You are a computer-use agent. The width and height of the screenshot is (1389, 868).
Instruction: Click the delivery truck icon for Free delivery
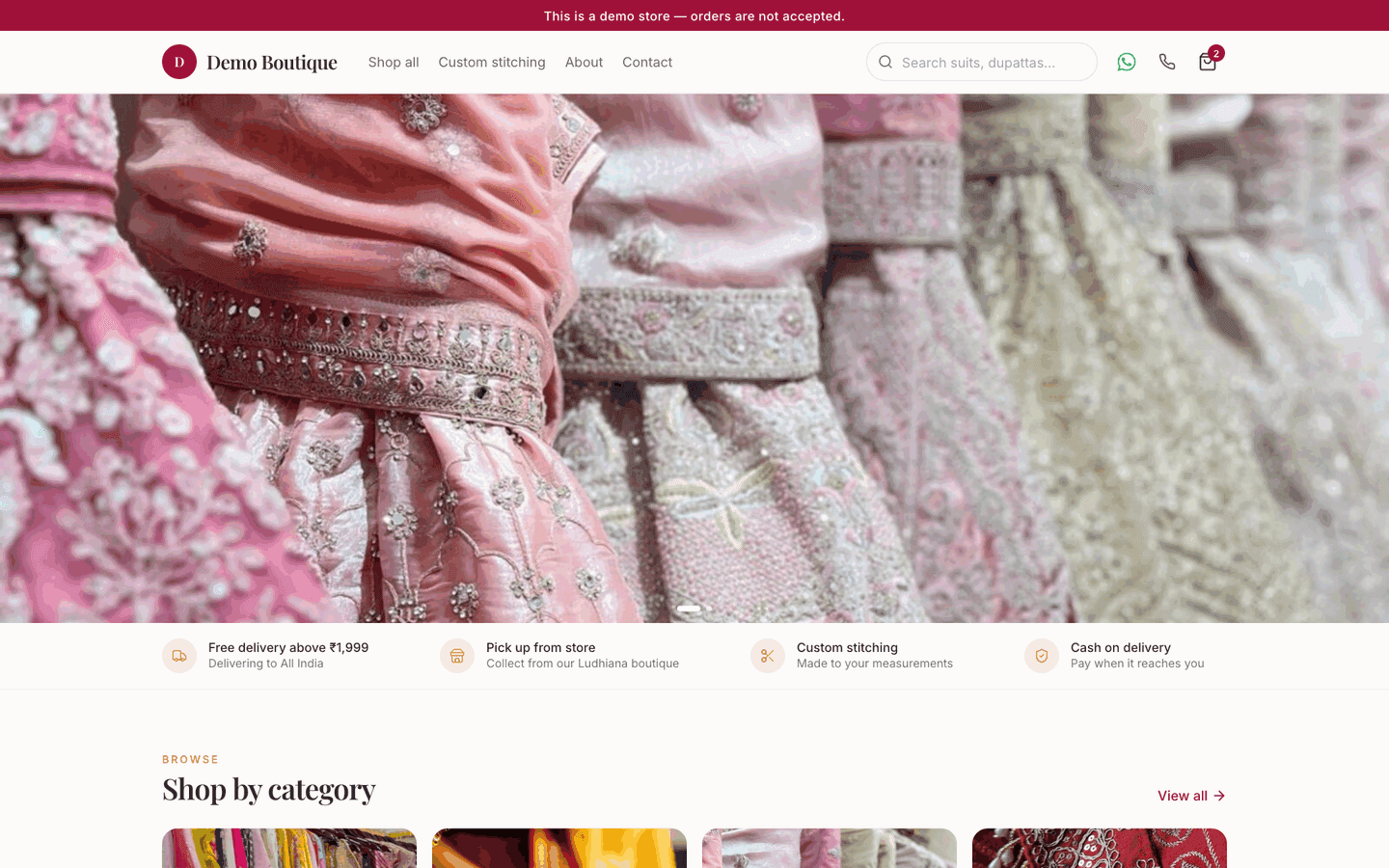click(x=179, y=656)
